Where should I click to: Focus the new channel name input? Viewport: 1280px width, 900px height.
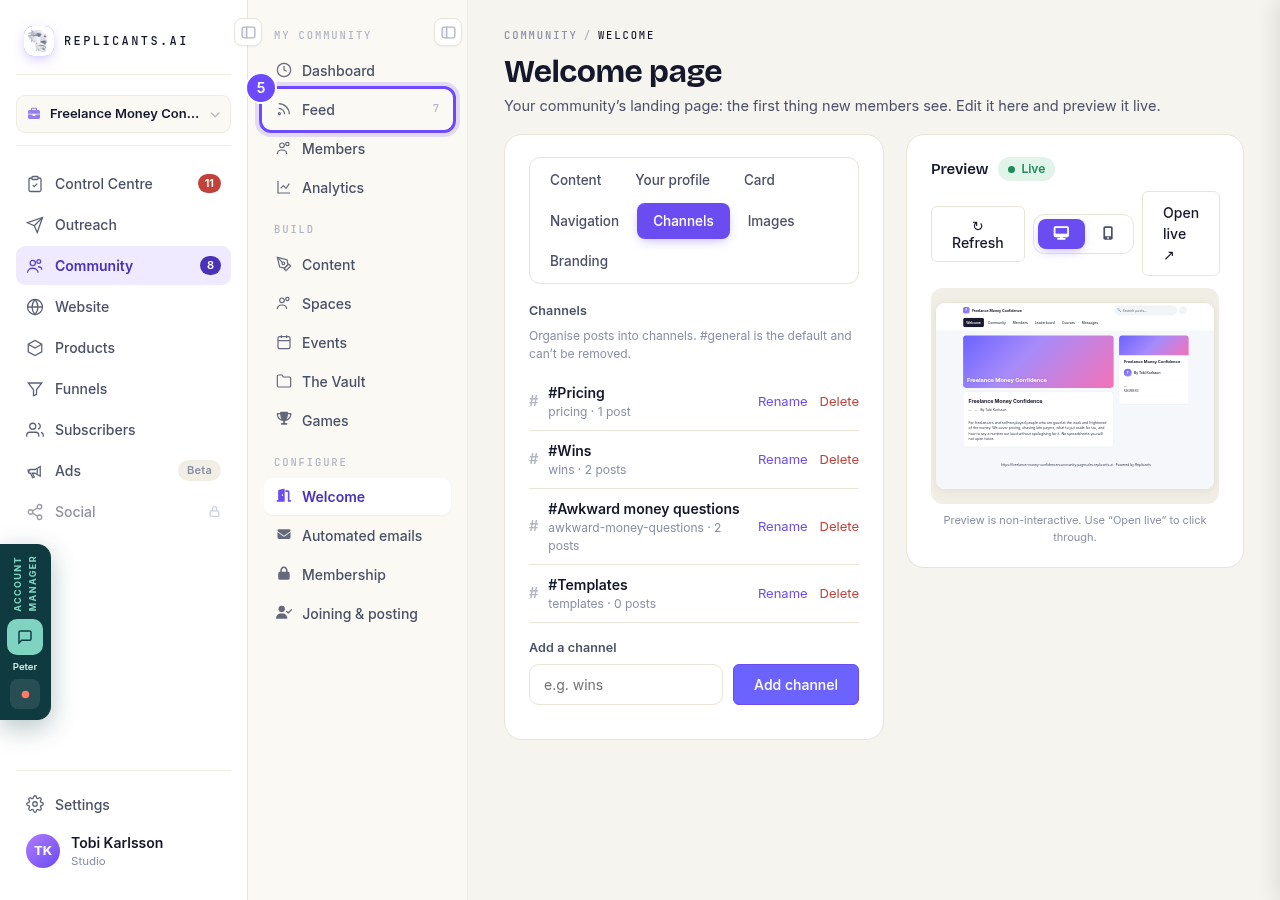pyautogui.click(x=626, y=685)
